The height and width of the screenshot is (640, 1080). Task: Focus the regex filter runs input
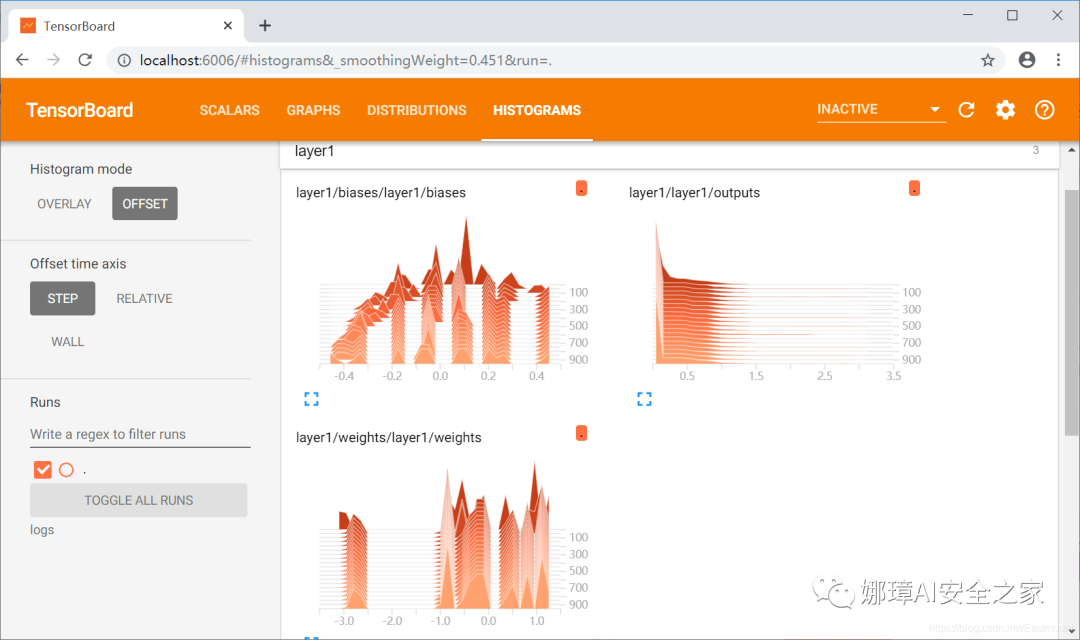(140, 434)
